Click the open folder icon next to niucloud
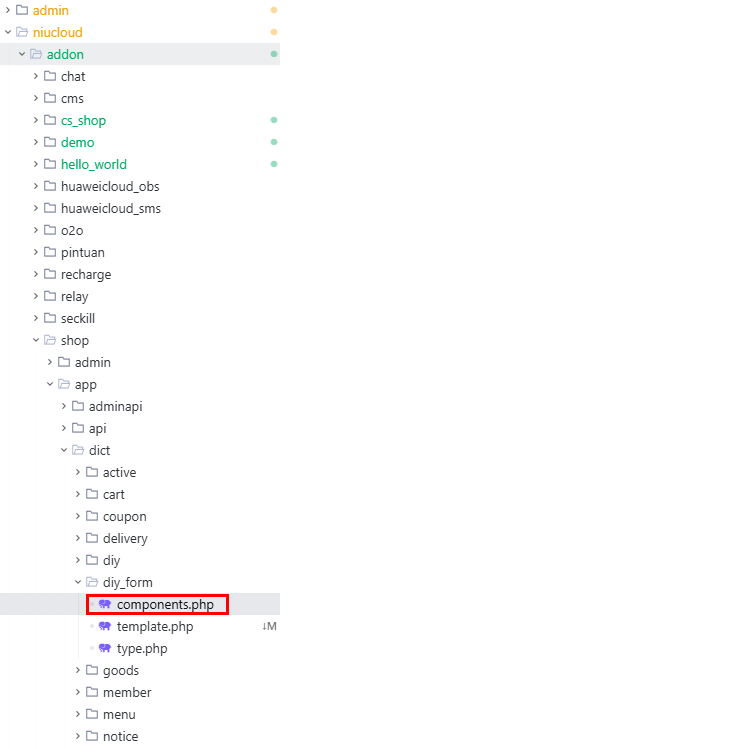 22,32
